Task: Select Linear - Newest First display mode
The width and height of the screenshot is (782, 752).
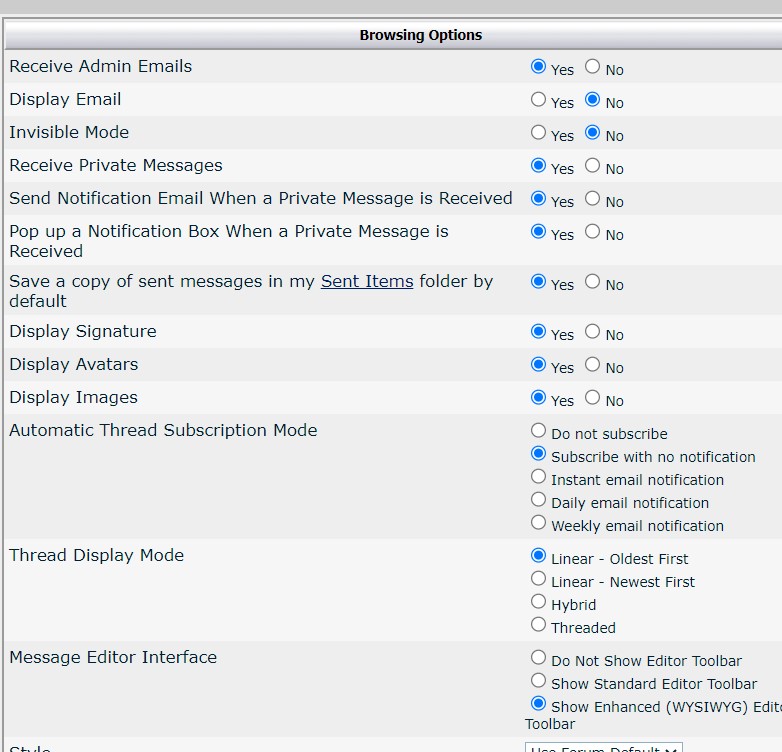Action: click(539, 579)
